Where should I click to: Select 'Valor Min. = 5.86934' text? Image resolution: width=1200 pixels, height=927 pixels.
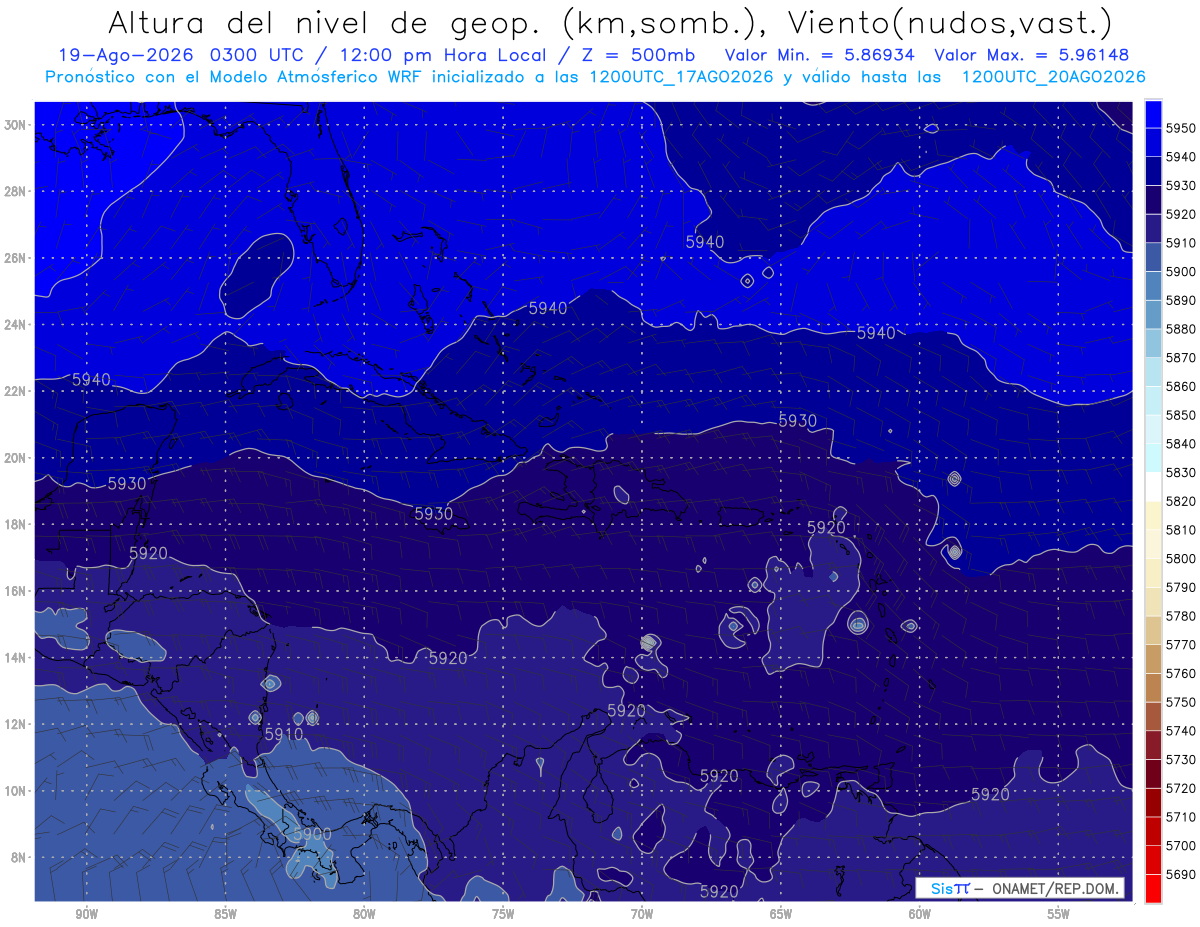coord(820,56)
